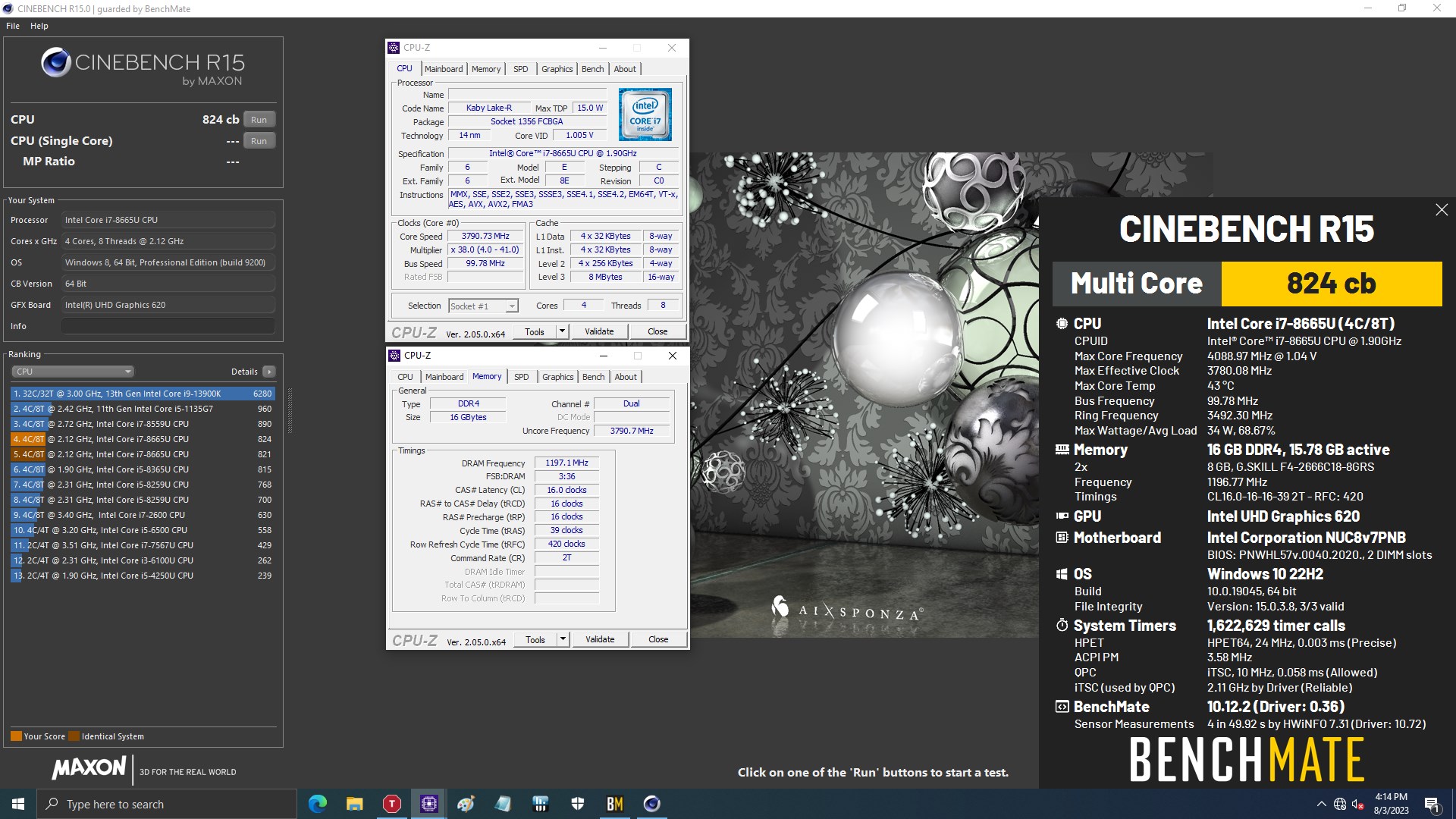Open File Explorer from the taskbar
Screen dimensions: 1456x819
click(354, 804)
